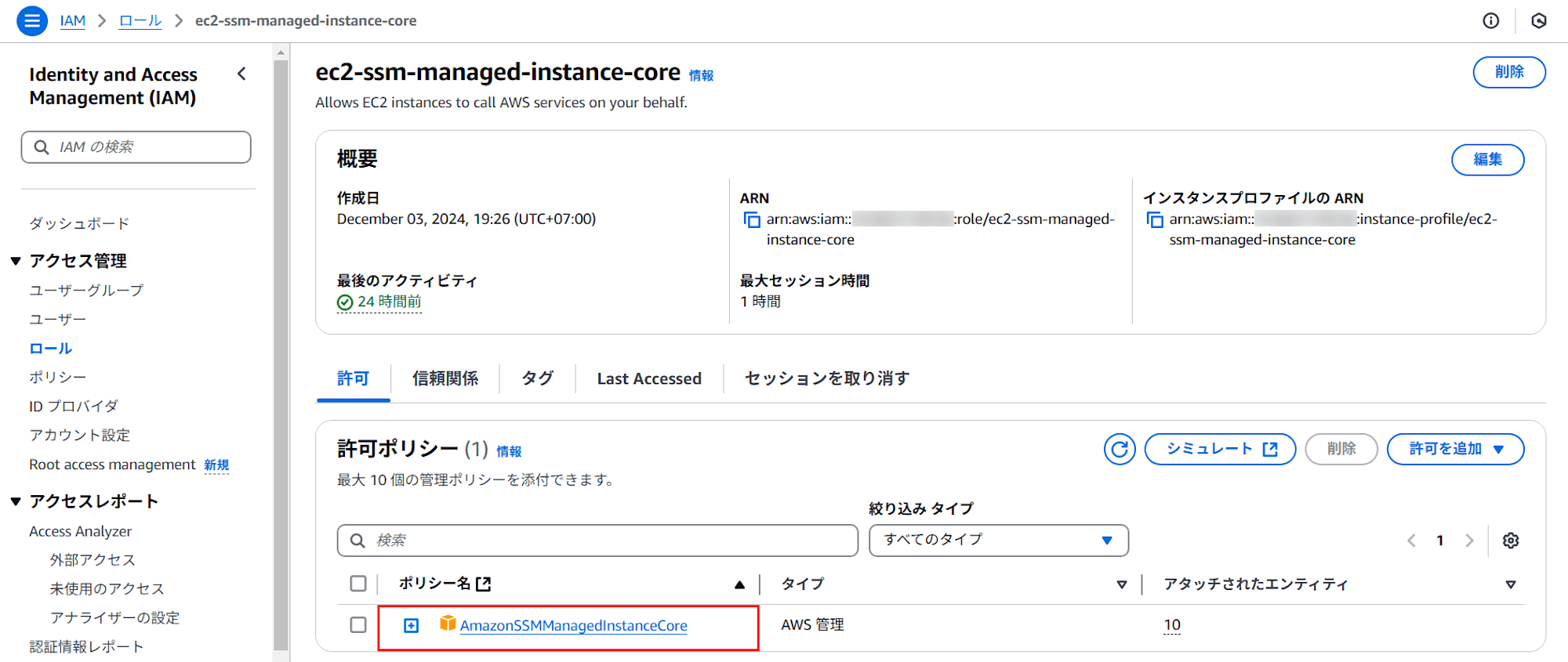Open Root access management in the sidebar
Screen dimensions: 1568x662
pyautogui.click(x=112, y=465)
